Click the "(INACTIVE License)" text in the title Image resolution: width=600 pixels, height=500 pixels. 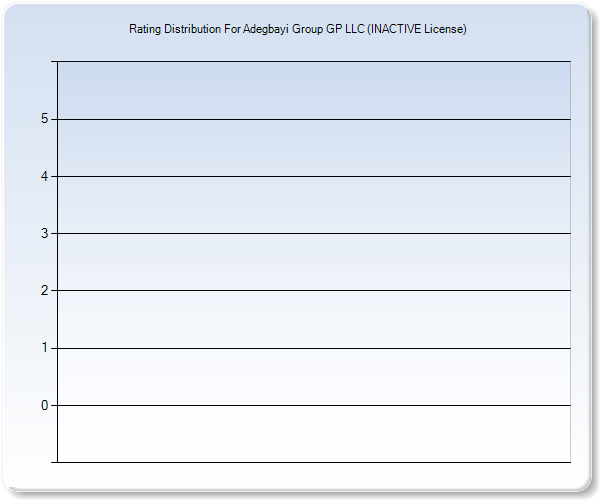coord(416,29)
